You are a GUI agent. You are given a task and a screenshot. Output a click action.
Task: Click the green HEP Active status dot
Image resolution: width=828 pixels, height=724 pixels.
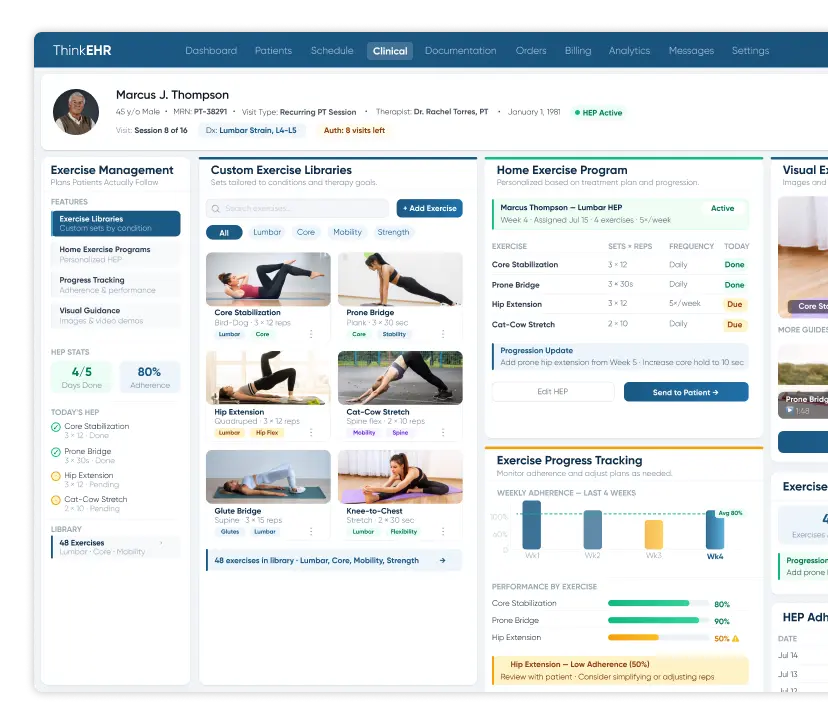(577, 112)
